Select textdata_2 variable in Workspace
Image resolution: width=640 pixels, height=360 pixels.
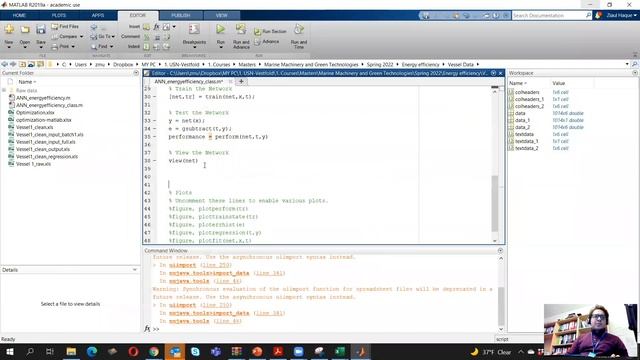coord(527,148)
